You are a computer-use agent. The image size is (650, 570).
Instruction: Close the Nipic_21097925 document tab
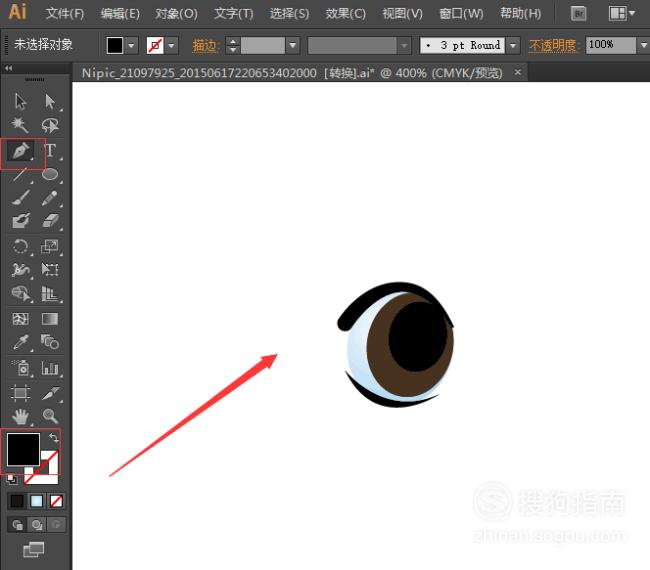[517, 72]
